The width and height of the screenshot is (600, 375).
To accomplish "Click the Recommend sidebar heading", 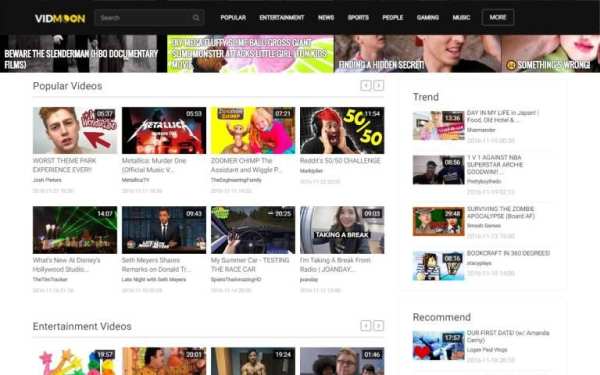I will click(442, 317).
